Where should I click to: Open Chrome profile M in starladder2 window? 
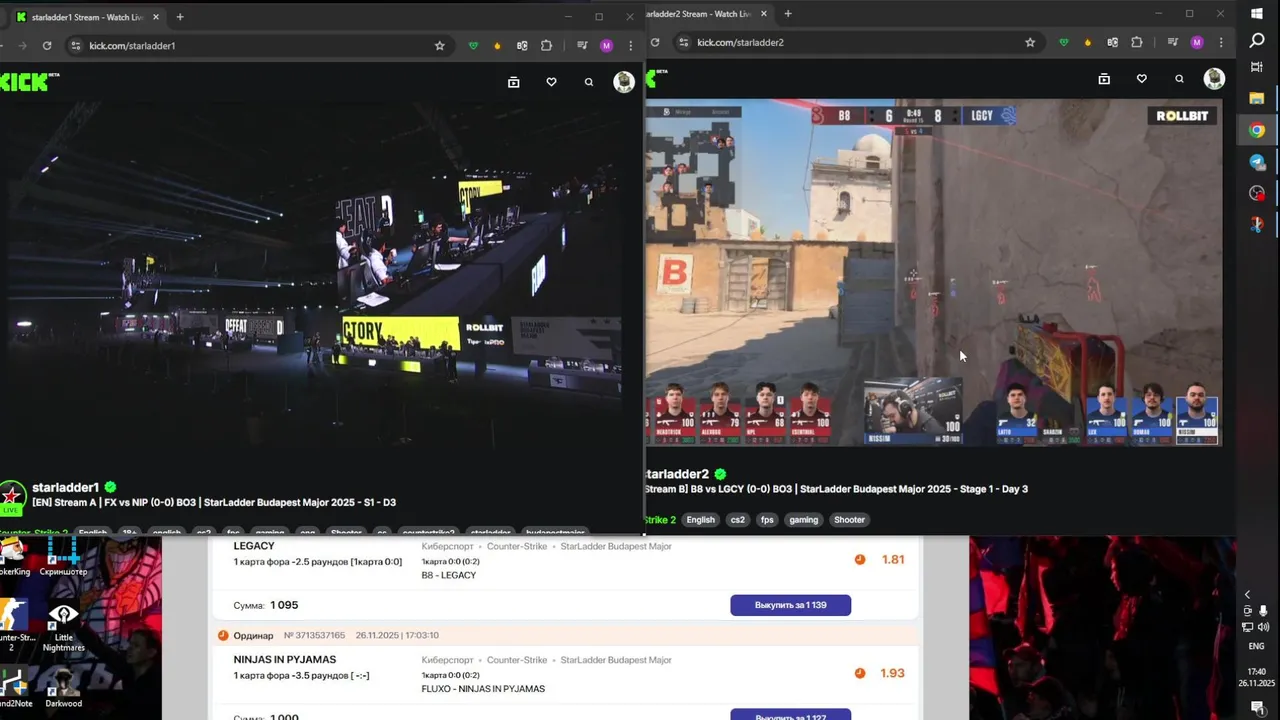click(1197, 42)
